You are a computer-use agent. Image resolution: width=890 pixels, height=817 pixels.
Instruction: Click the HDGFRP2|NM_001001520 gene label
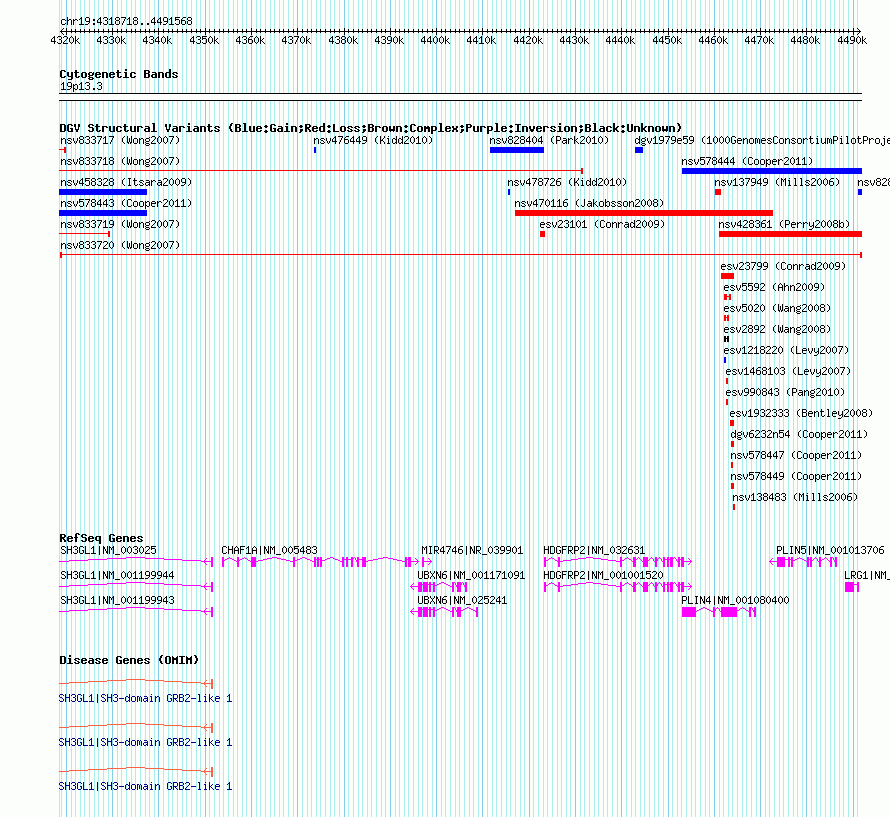point(603,575)
